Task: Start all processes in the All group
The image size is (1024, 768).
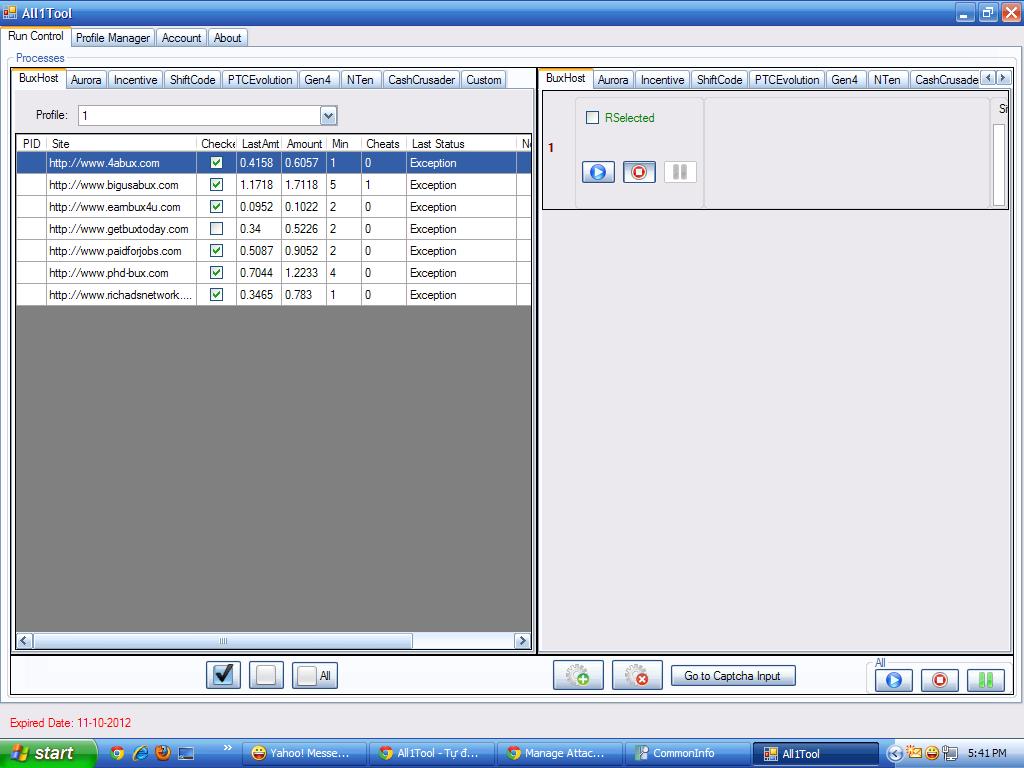Action: click(893, 680)
